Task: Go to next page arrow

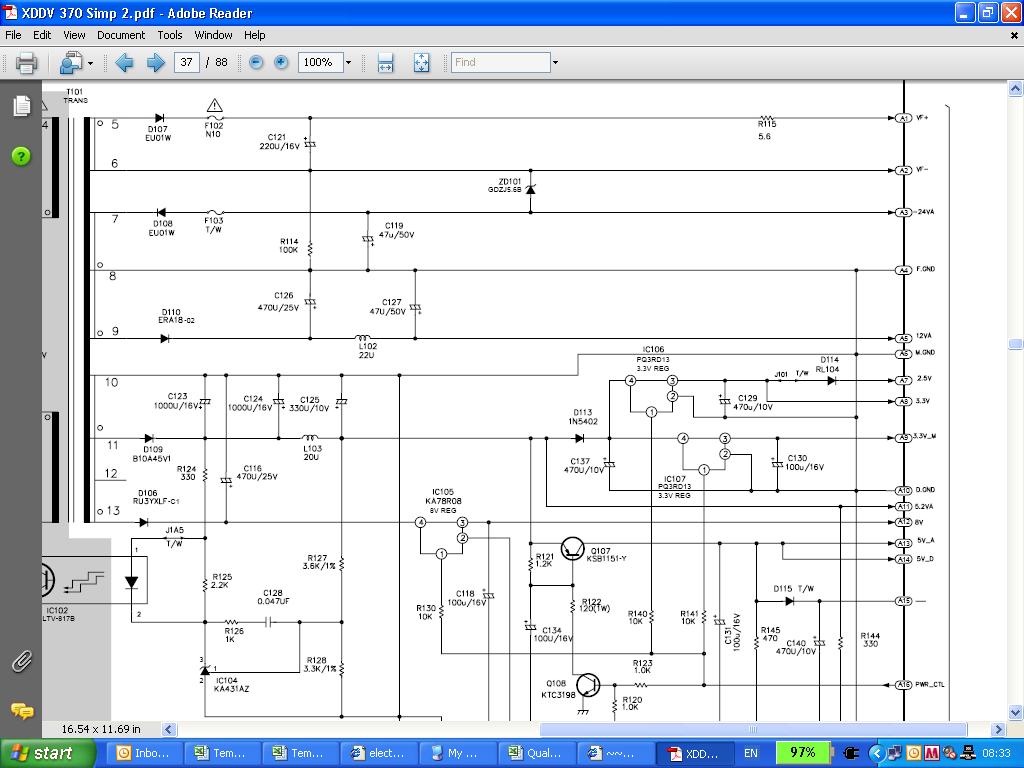Action: pos(155,63)
